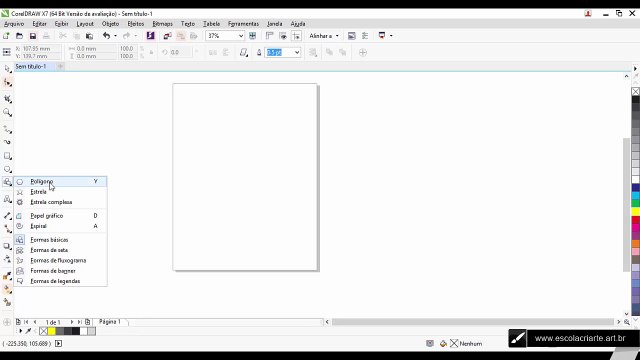Screen dimensions: 640x360
Task: Select the Interactive Fill tool
Action: (x=7, y=289)
